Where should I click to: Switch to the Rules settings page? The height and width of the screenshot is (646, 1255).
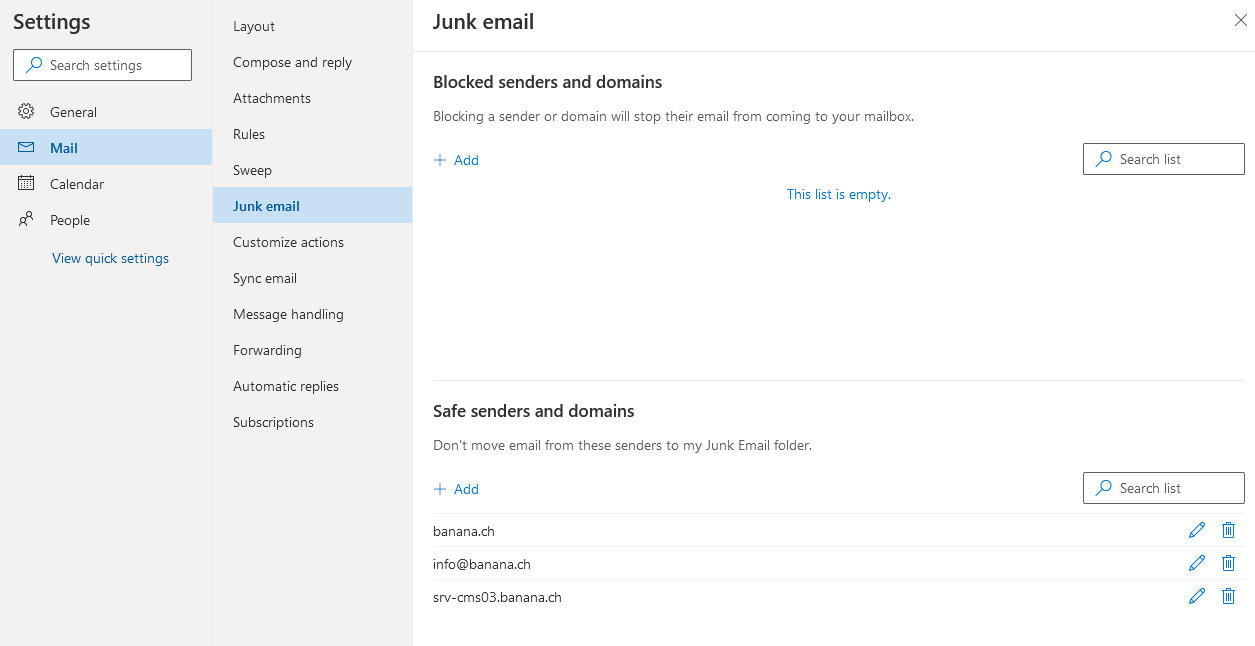coord(248,134)
